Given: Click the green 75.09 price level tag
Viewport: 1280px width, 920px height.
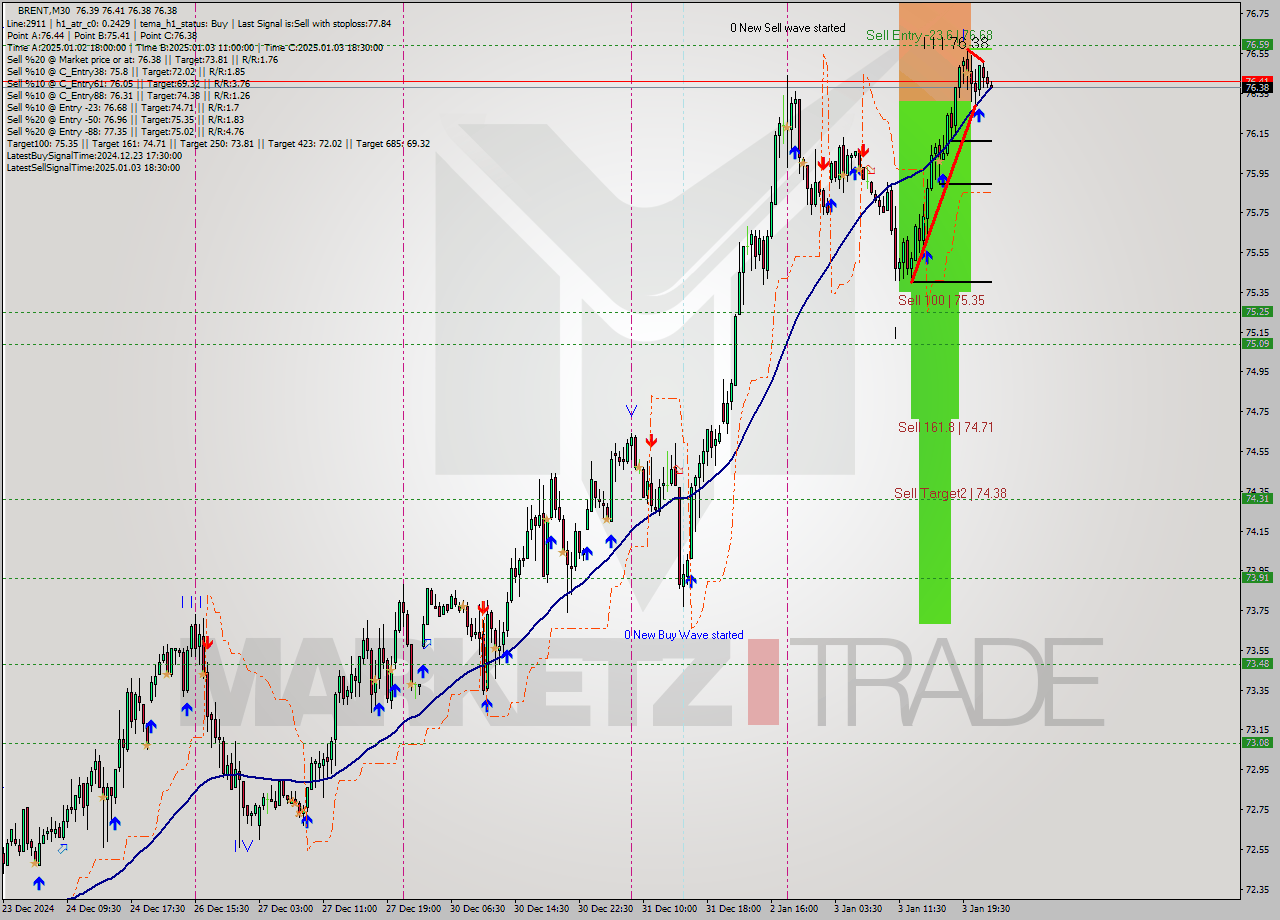Looking at the screenshot, I should (x=1257, y=344).
